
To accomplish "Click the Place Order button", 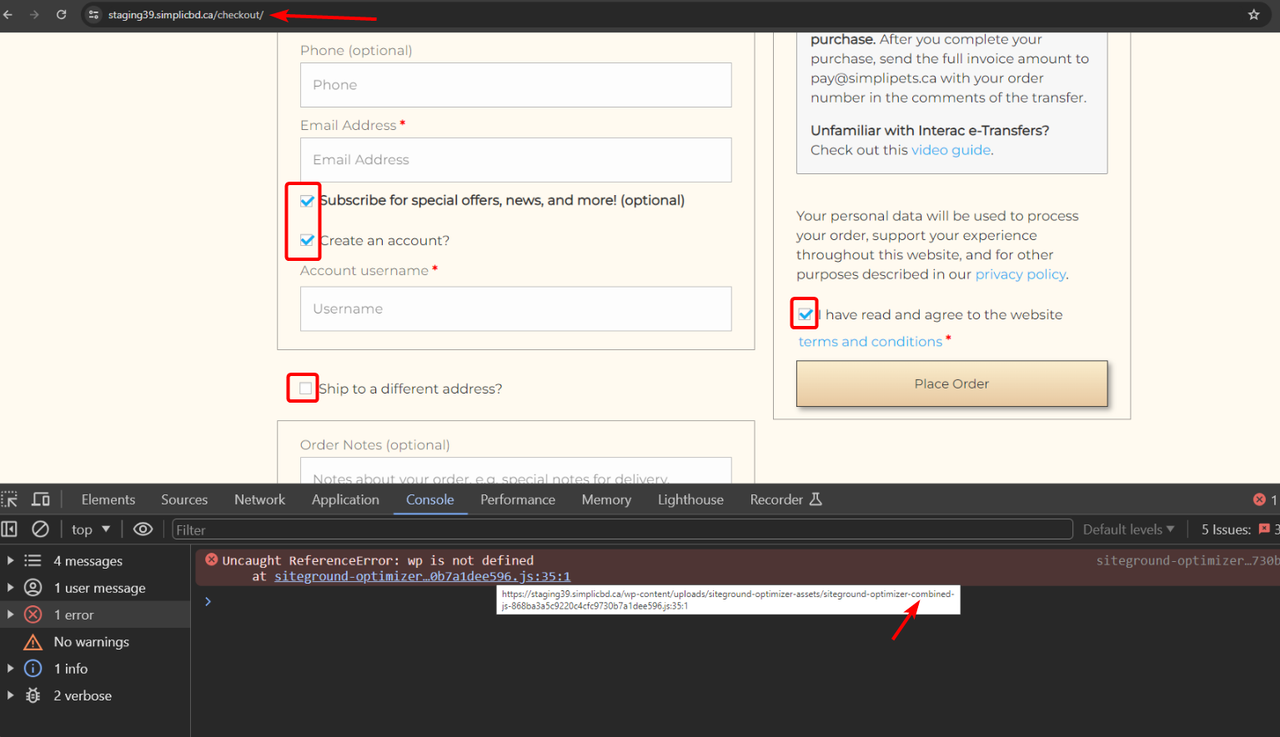I will [951, 383].
